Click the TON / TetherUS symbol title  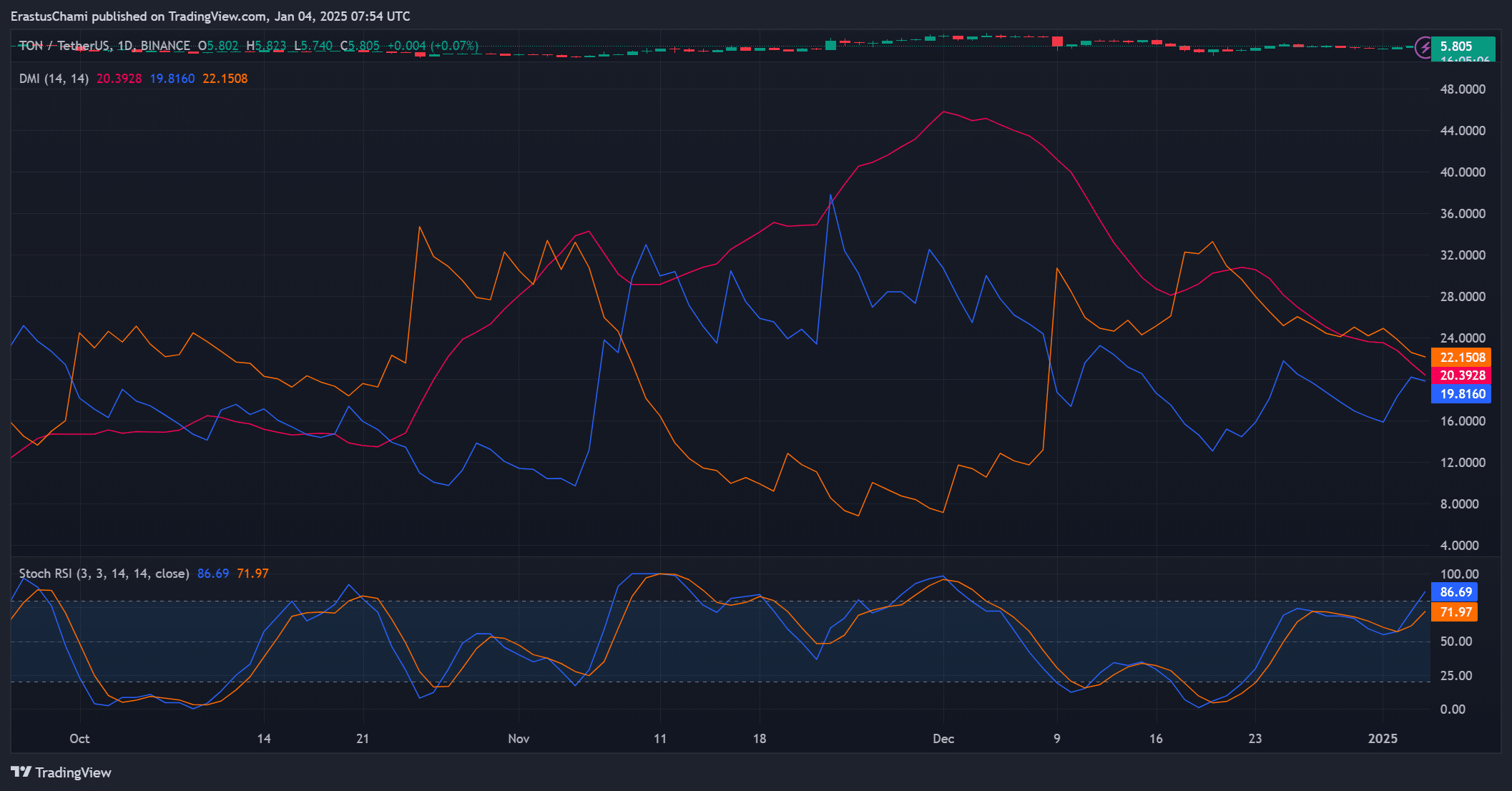66,46
